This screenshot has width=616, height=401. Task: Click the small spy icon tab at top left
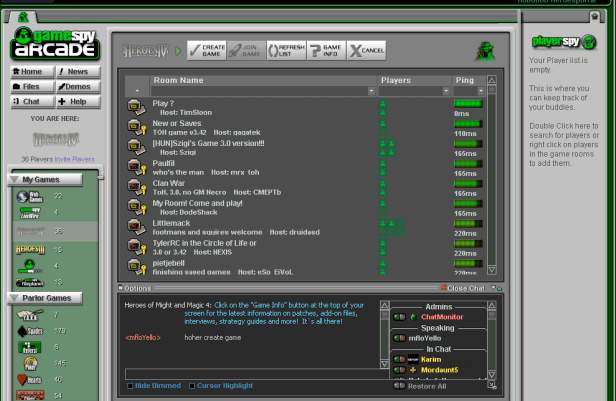point(23,17)
